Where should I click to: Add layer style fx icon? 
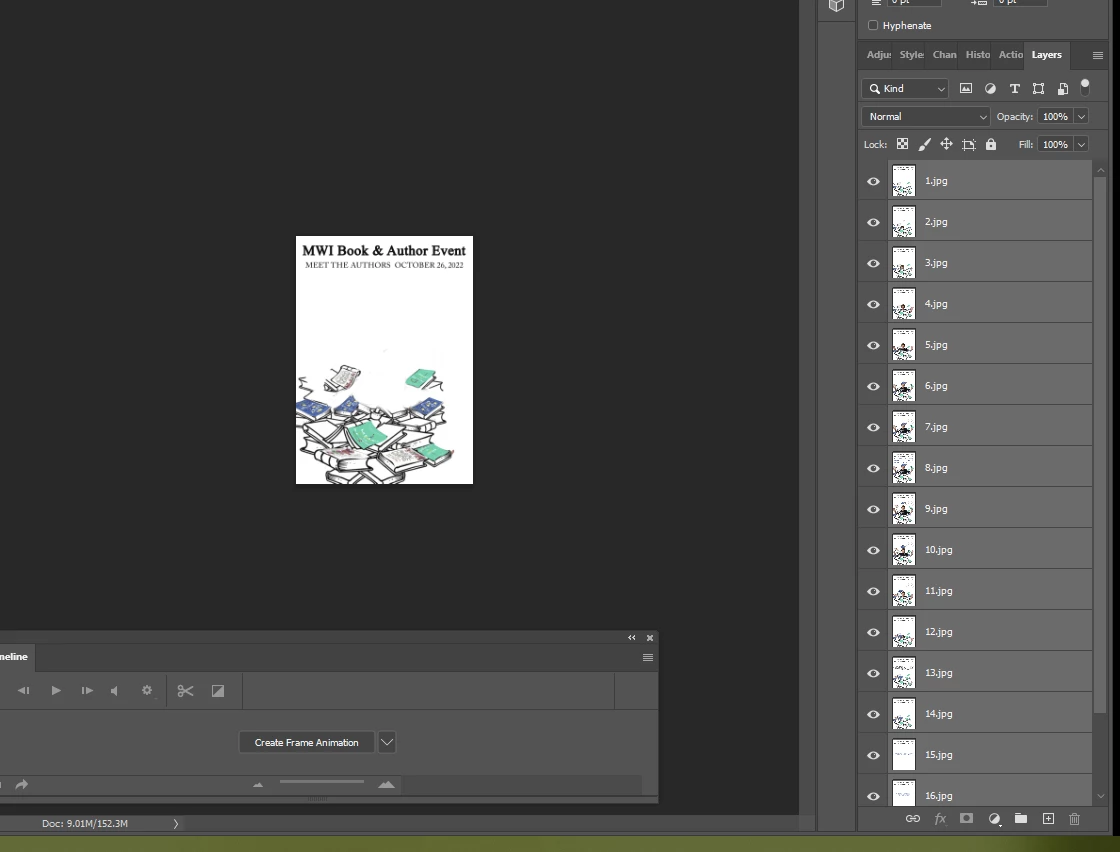(940, 819)
